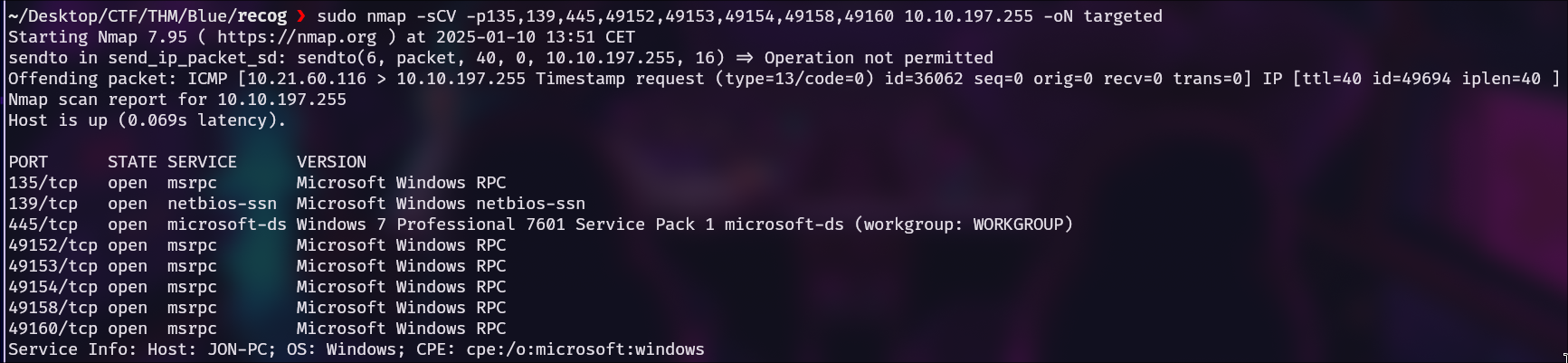Image resolution: width=1568 pixels, height=363 pixels.
Task: Select the 139/tcp port entry
Action: pos(43,204)
